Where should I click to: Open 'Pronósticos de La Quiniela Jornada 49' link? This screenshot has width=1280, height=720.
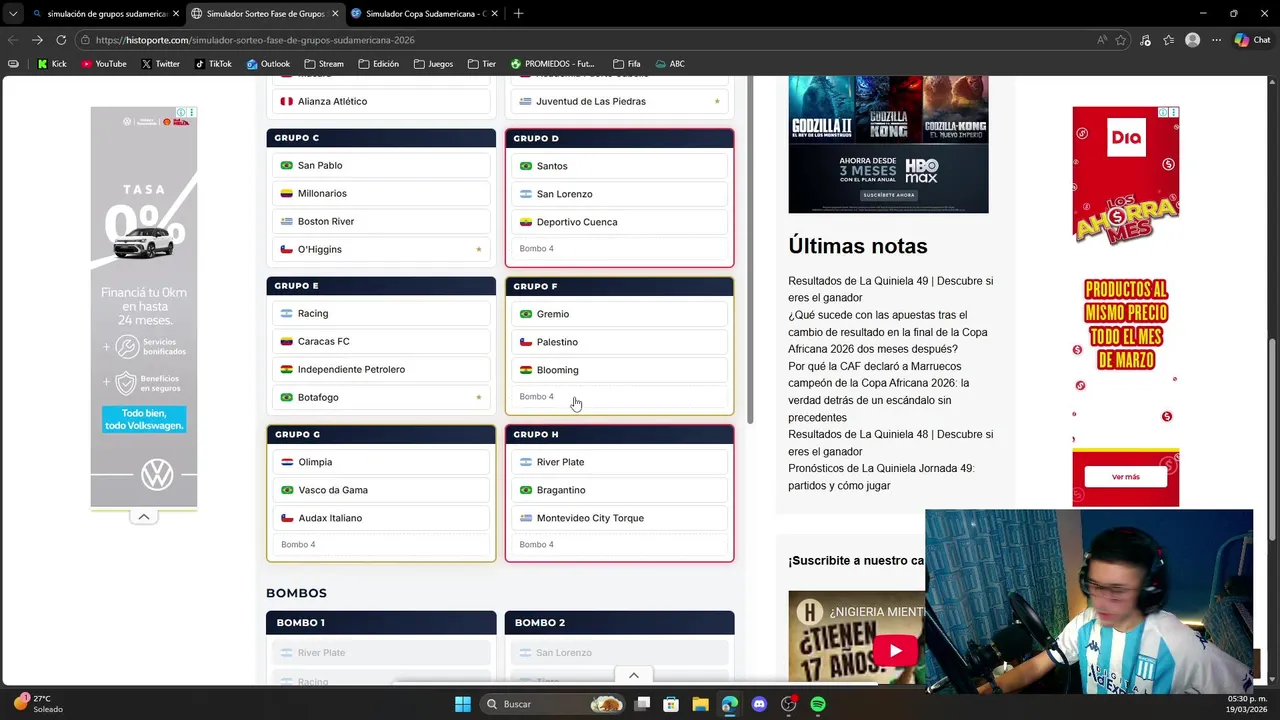(881, 477)
